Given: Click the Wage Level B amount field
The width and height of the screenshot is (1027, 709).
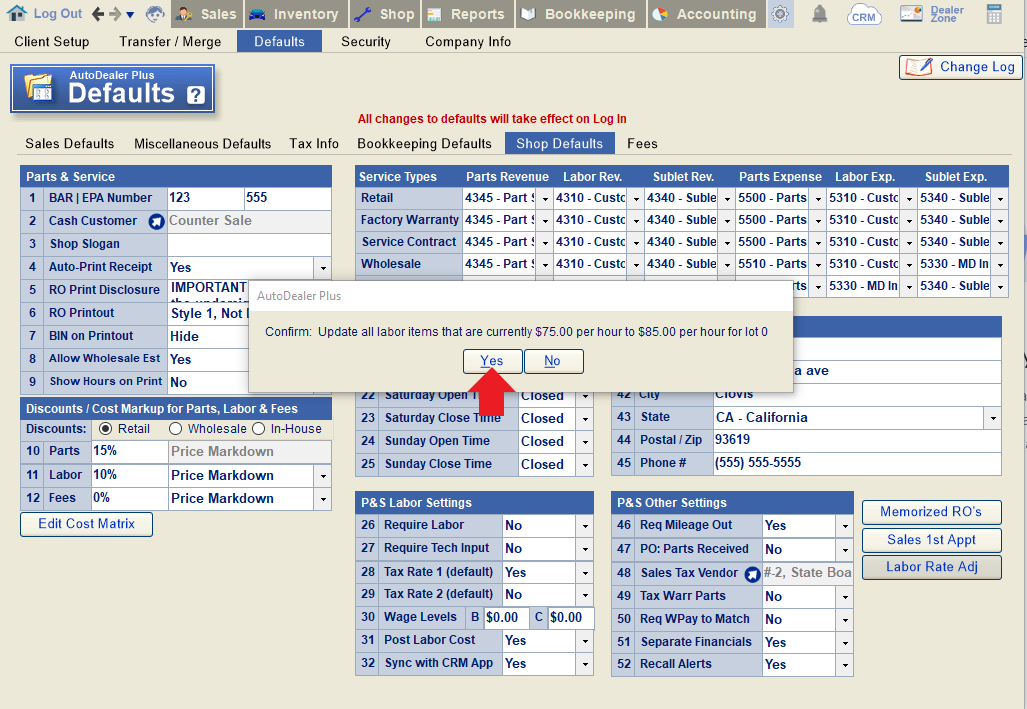Looking at the screenshot, I should (506, 618).
